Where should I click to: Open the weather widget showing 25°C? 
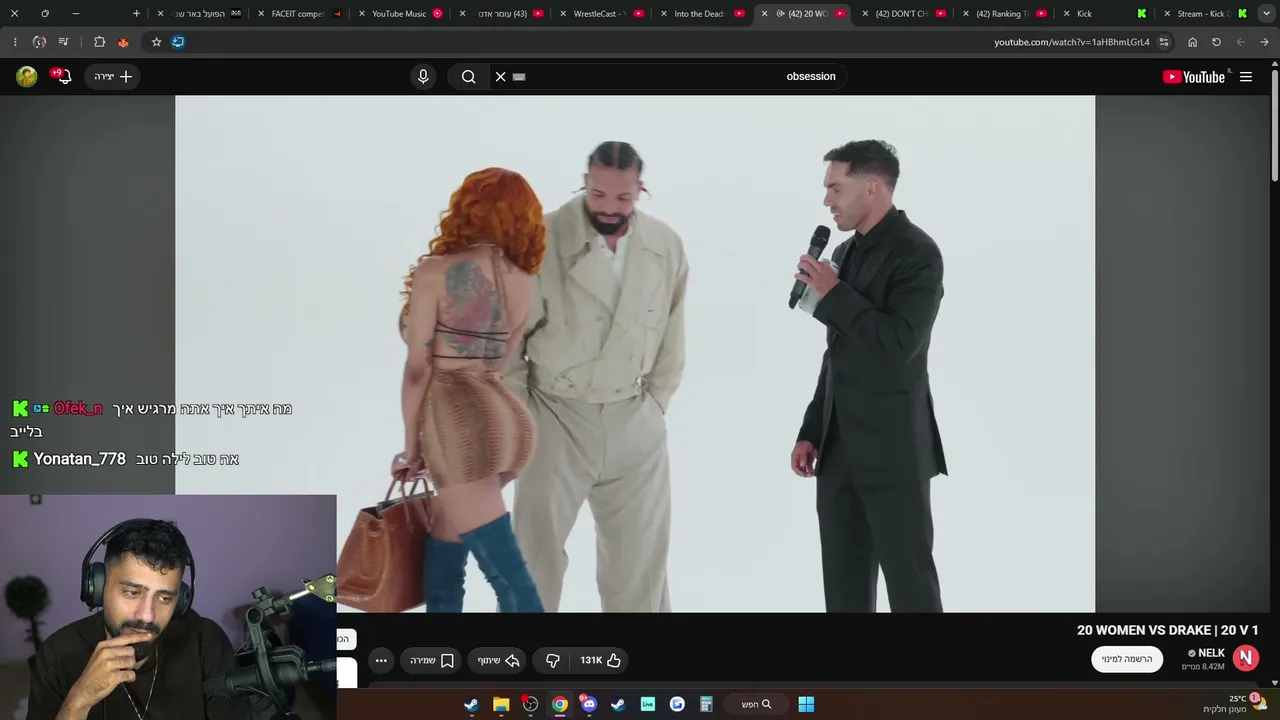1235,704
